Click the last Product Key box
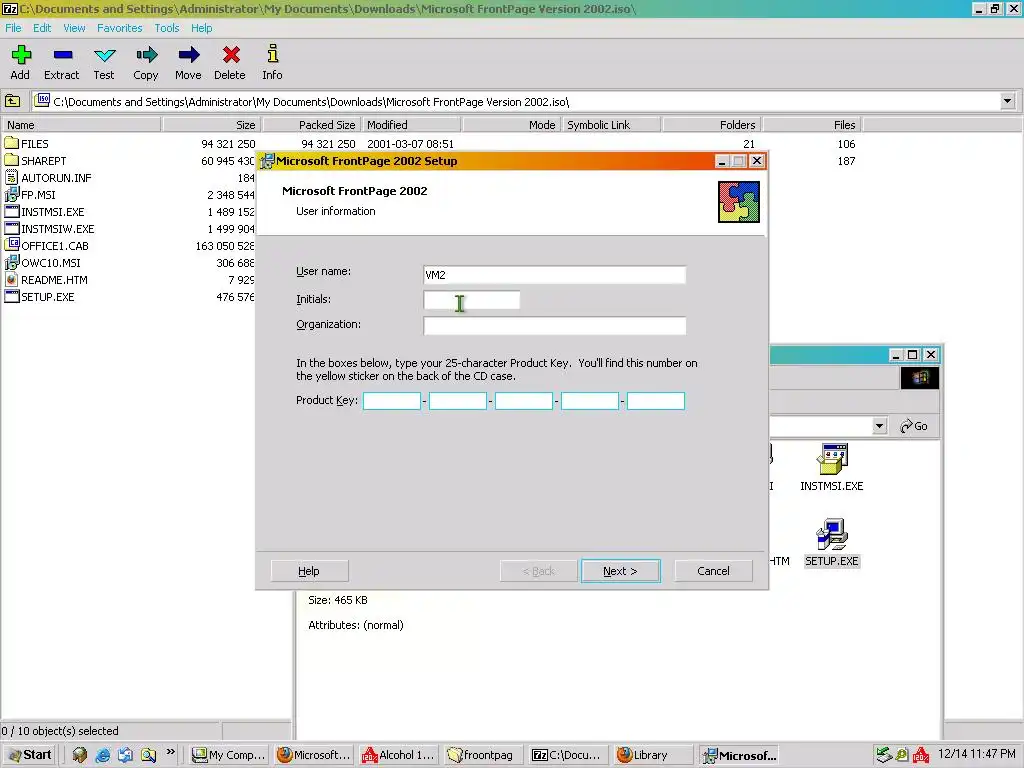1024x768 pixels. pyautogui.click(x=656, y=400)
